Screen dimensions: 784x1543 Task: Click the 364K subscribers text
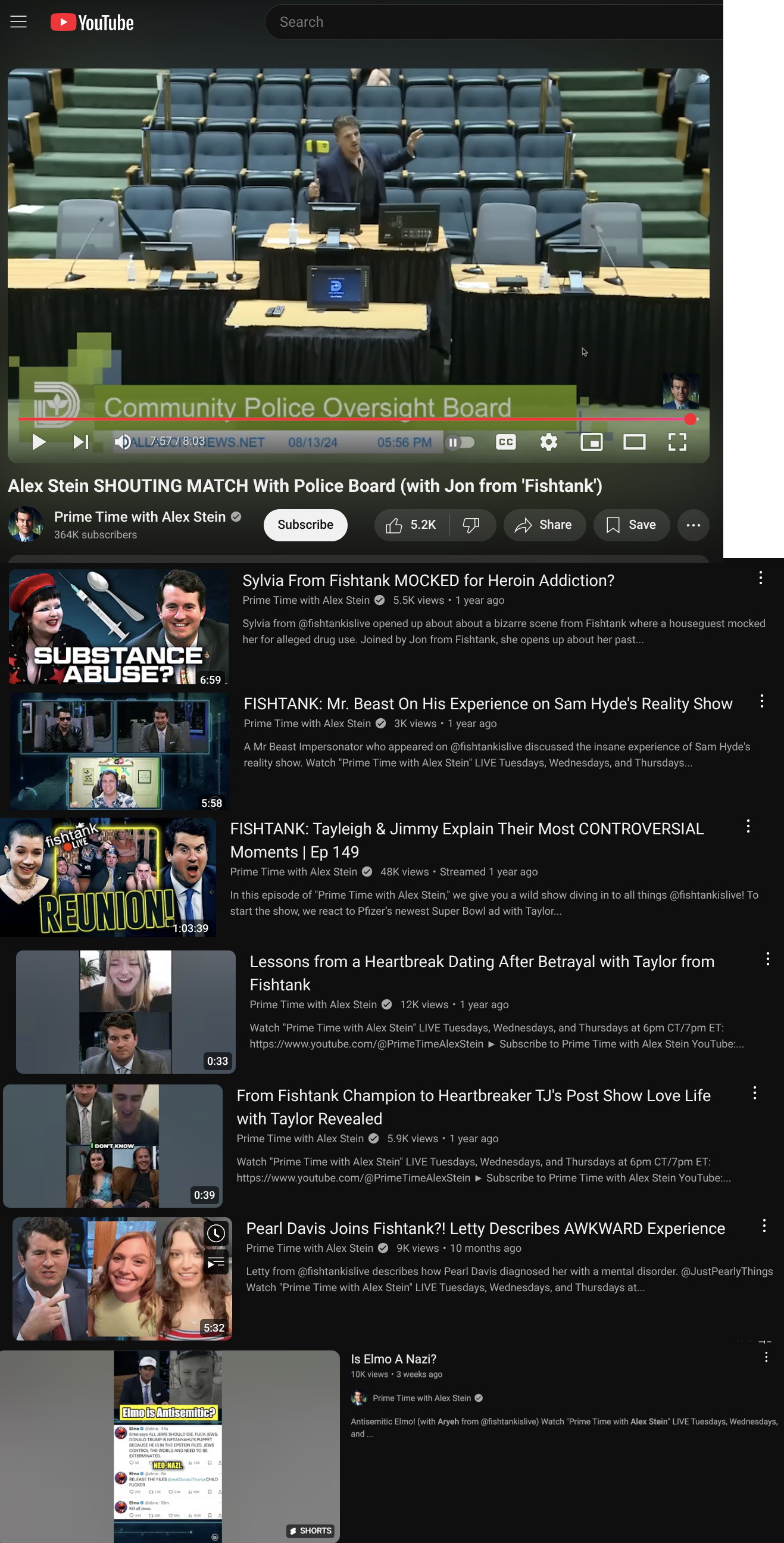(x=95, y=535)
